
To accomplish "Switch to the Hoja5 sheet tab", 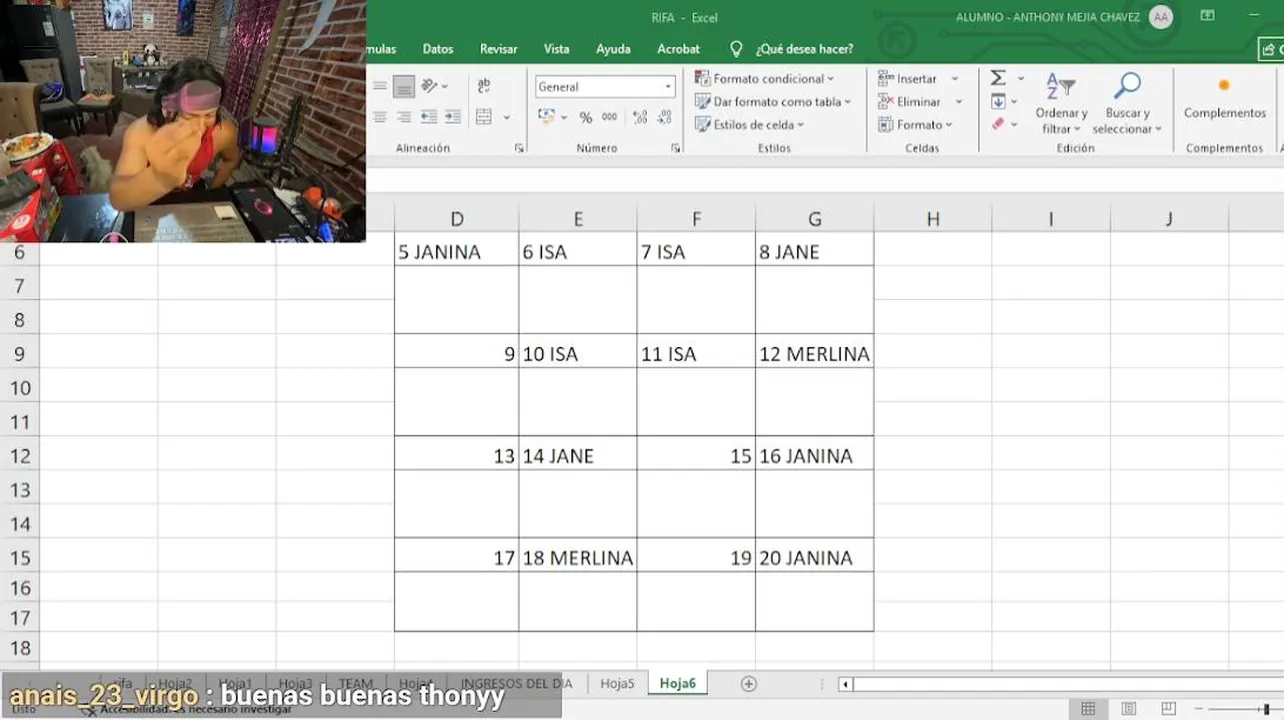I will tap(617, 684).
